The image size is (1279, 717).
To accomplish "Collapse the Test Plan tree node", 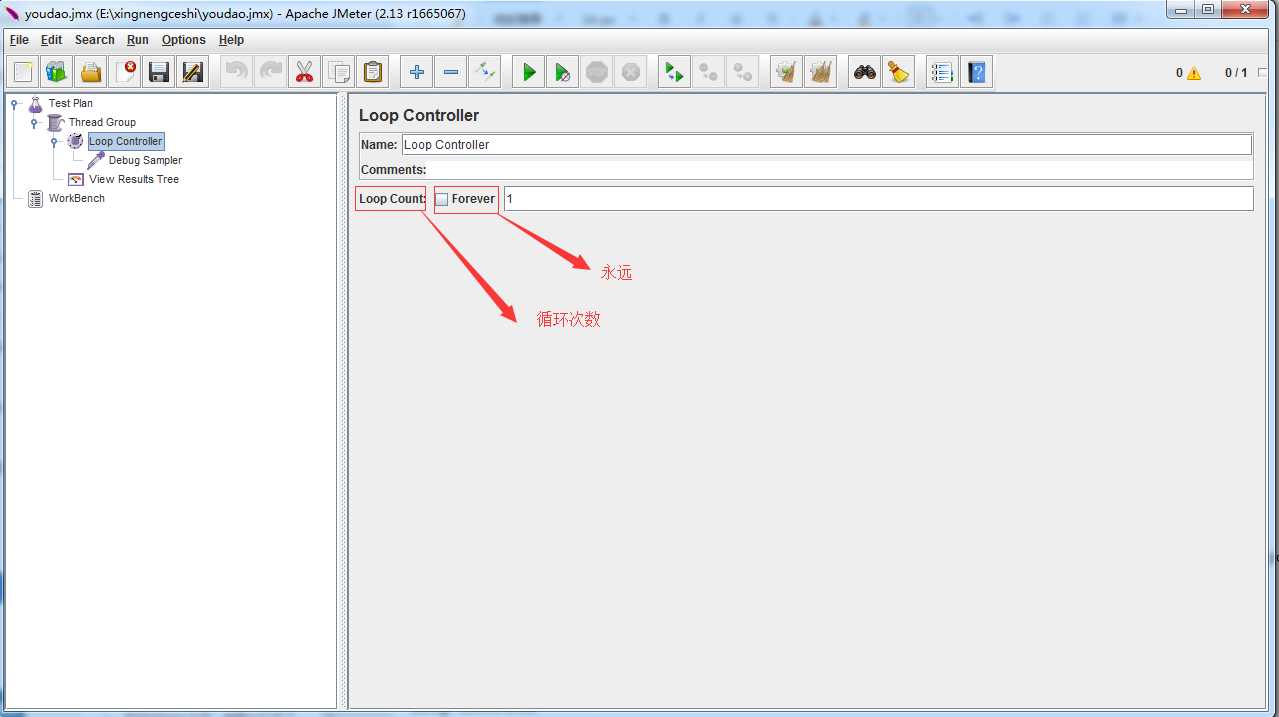I will (14, 103).
